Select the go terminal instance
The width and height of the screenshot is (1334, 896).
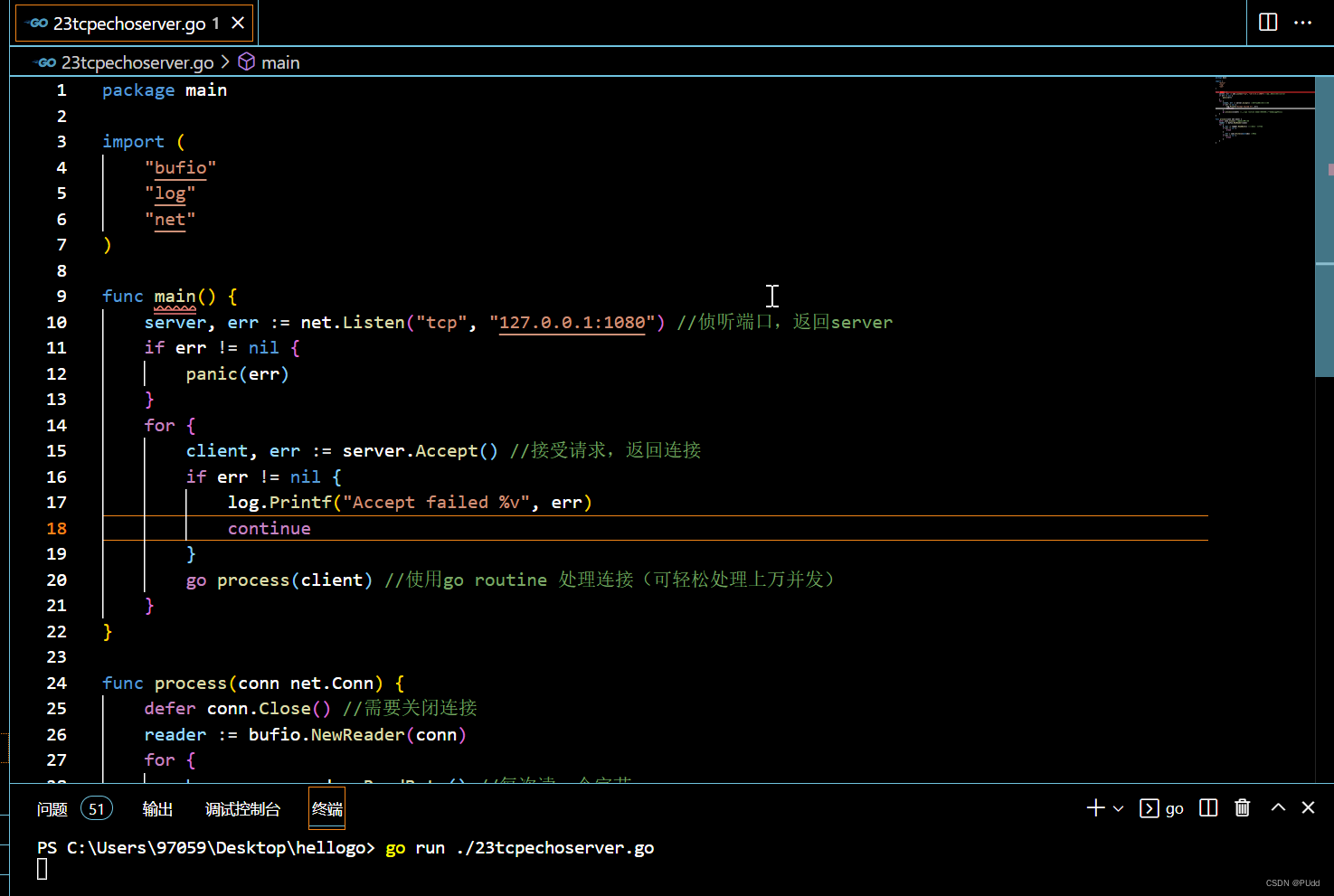[x=1162, y=808]
